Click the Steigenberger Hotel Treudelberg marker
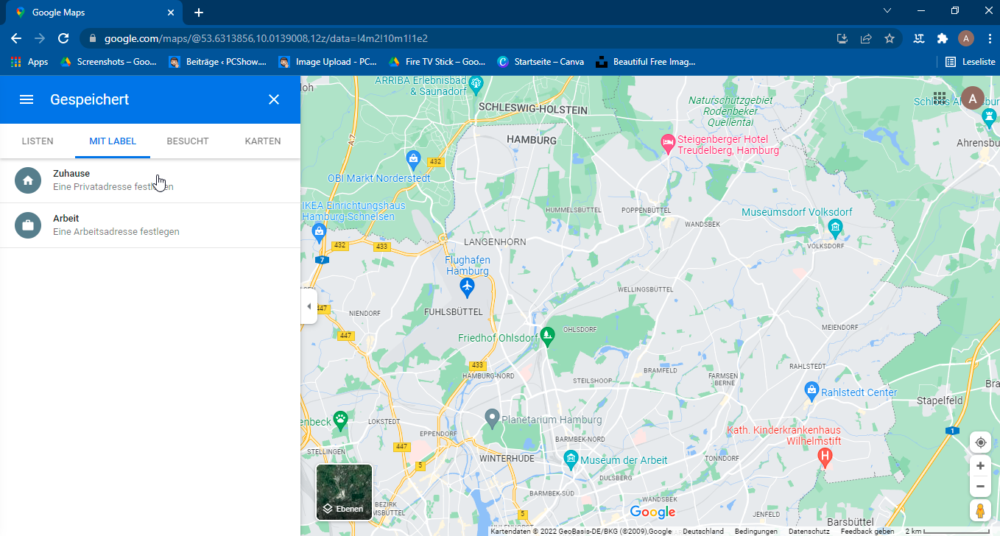Image resolution: width=1000 pixels, height=536 pixels. tap(668, 143)
